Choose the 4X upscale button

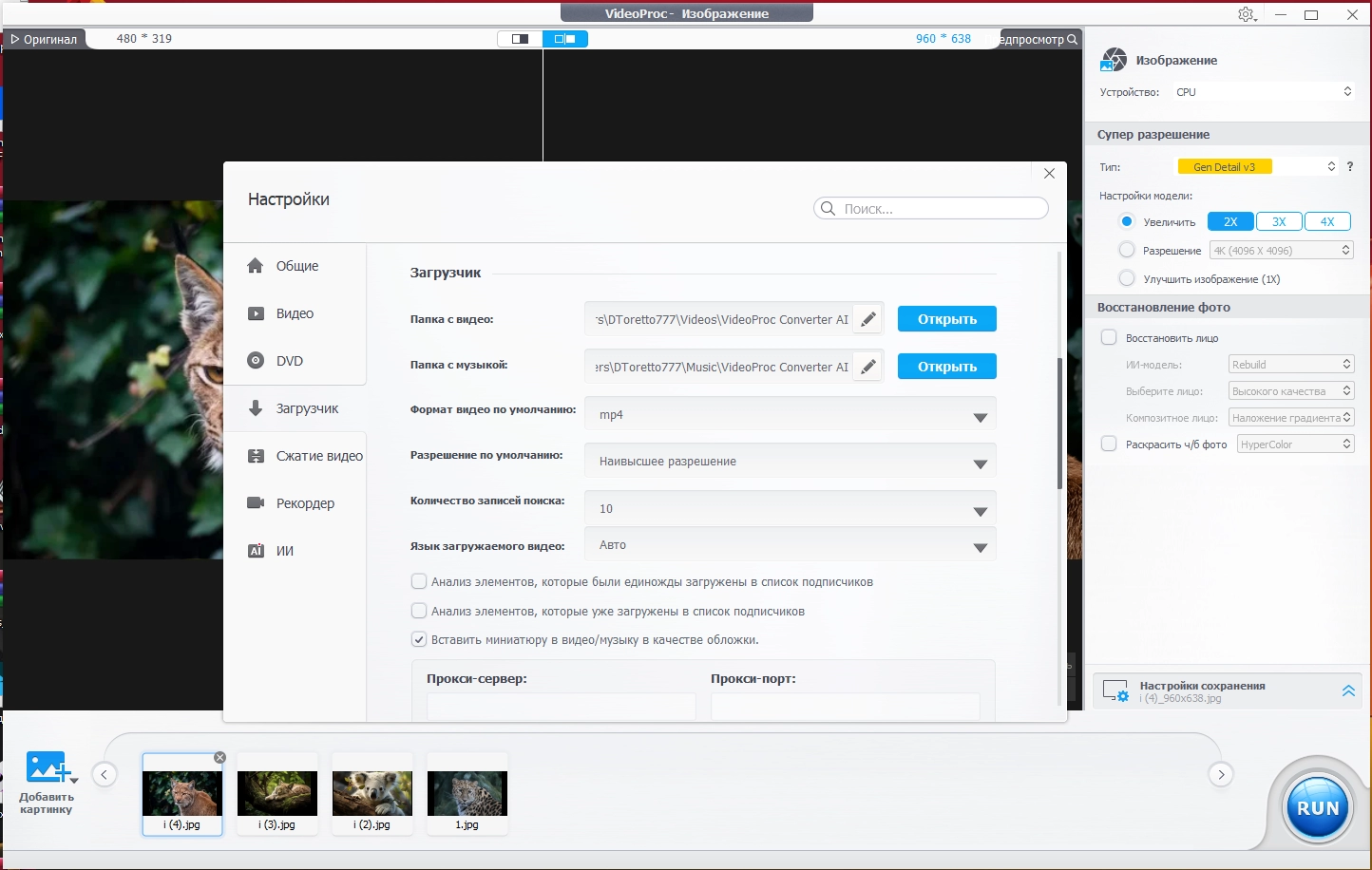click(1327, 221)
